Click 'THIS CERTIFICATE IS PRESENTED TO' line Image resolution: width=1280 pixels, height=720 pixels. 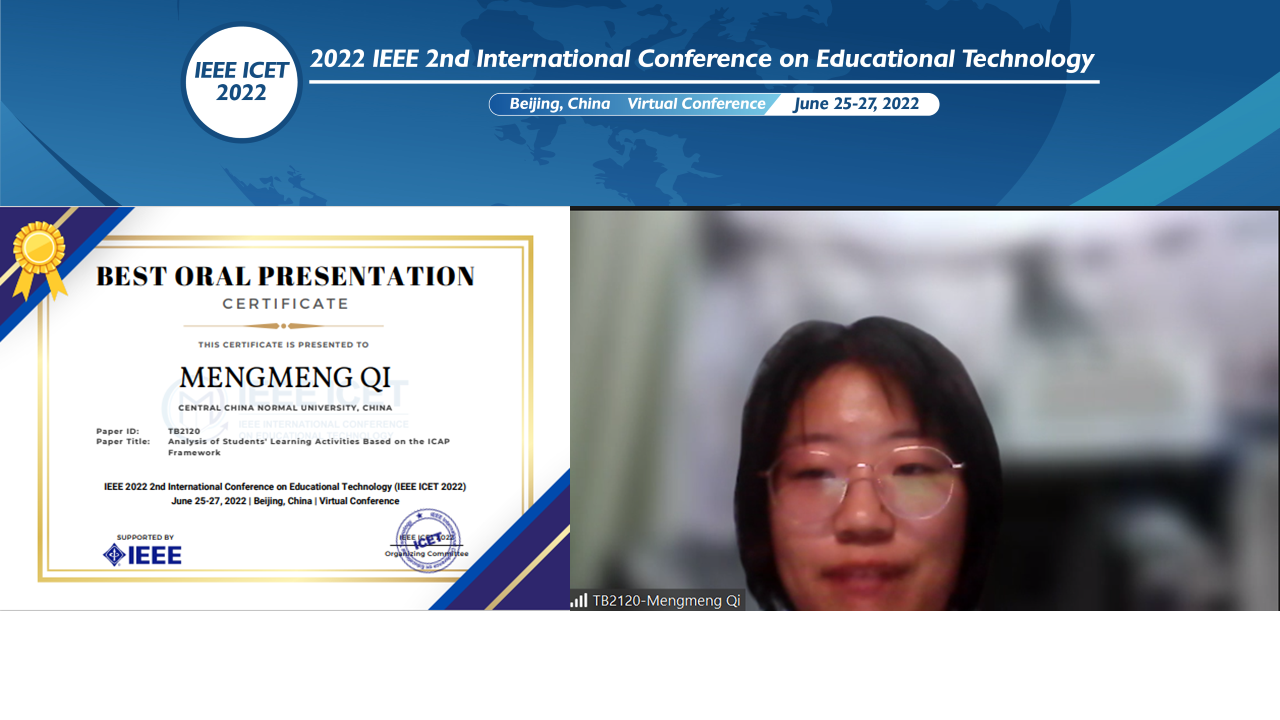[284, 344]
